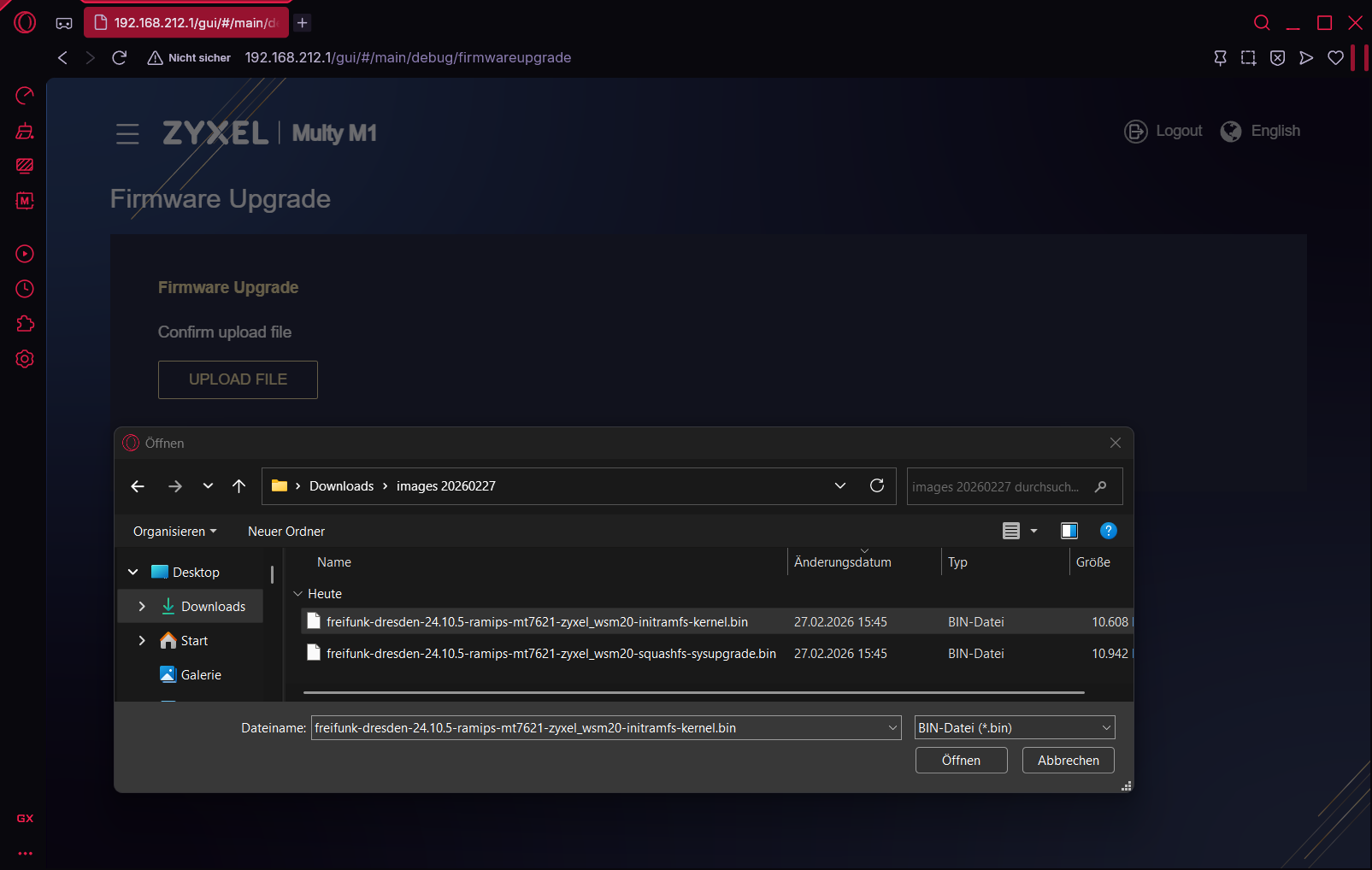1372x870 pixels.
Task: Click the Abbrechen button
Action: (1068, 761)
